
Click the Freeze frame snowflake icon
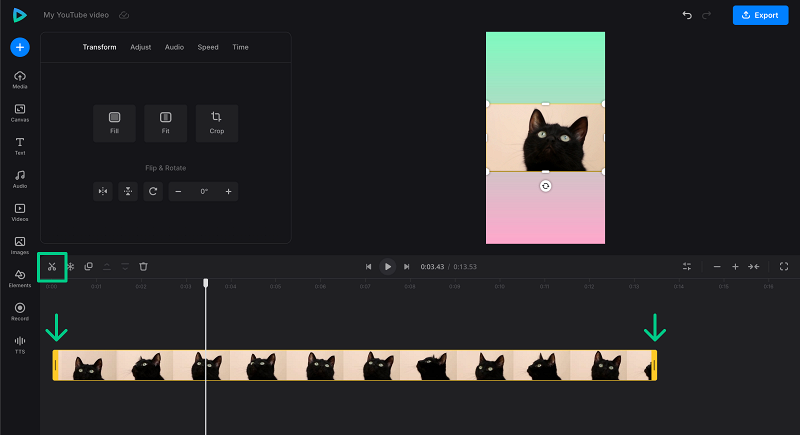coord(70,266)
